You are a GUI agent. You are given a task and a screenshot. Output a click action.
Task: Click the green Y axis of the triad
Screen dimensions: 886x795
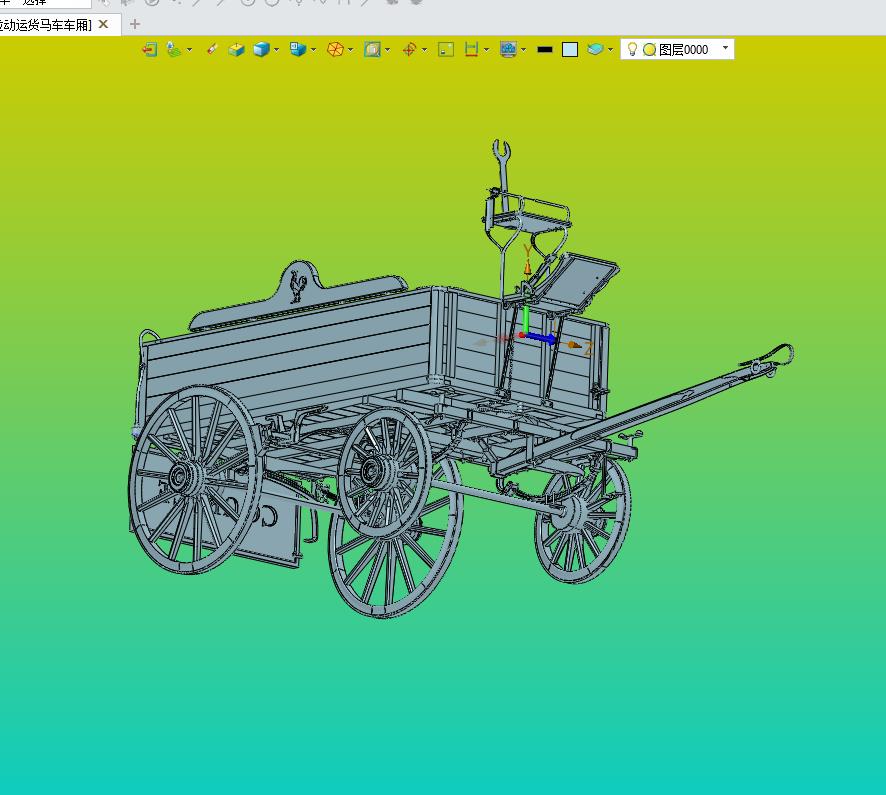526,319
